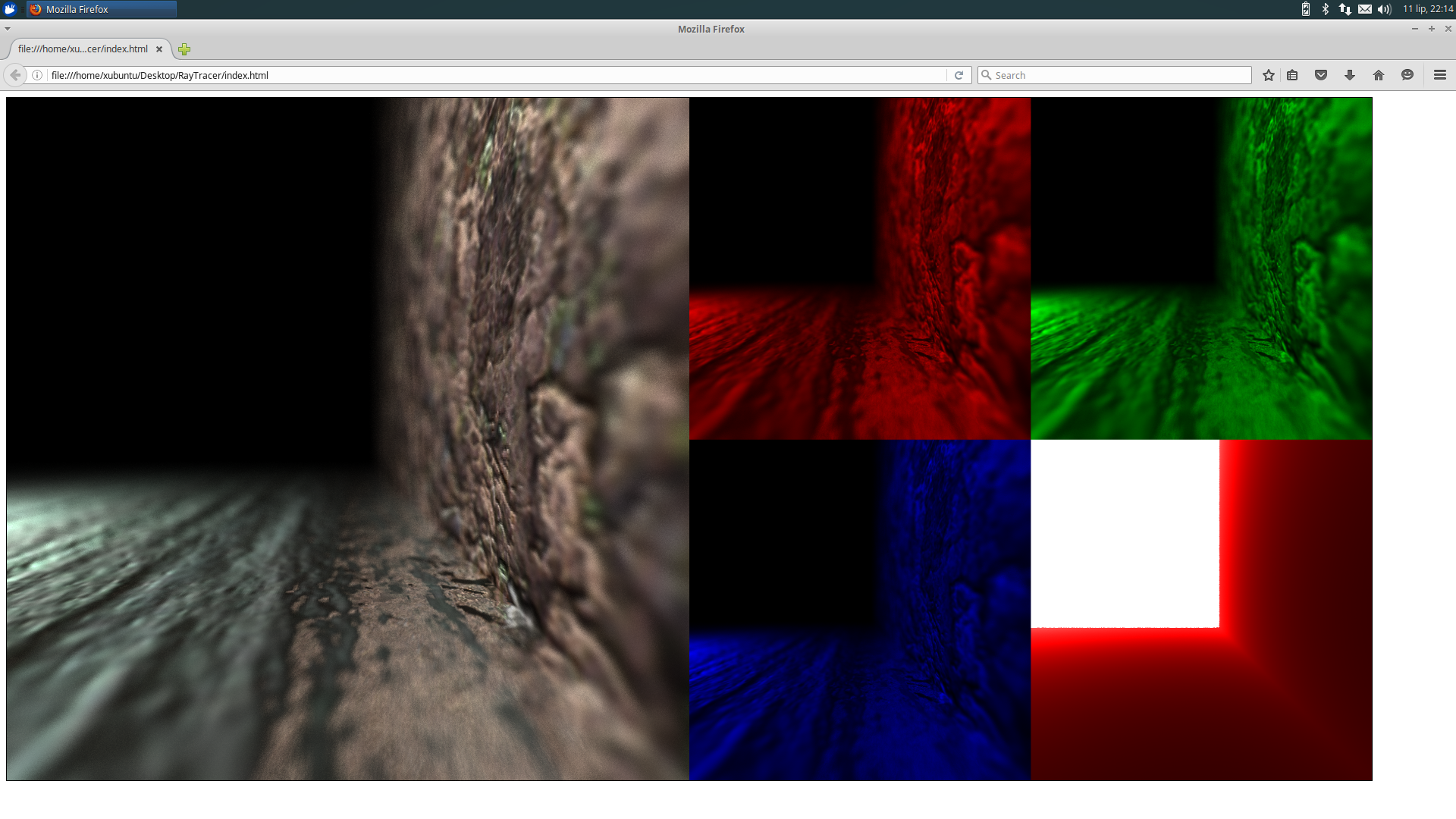Screen dimensions: 1456x819
Task: Save the page to Pocket
Action: 1321,75
